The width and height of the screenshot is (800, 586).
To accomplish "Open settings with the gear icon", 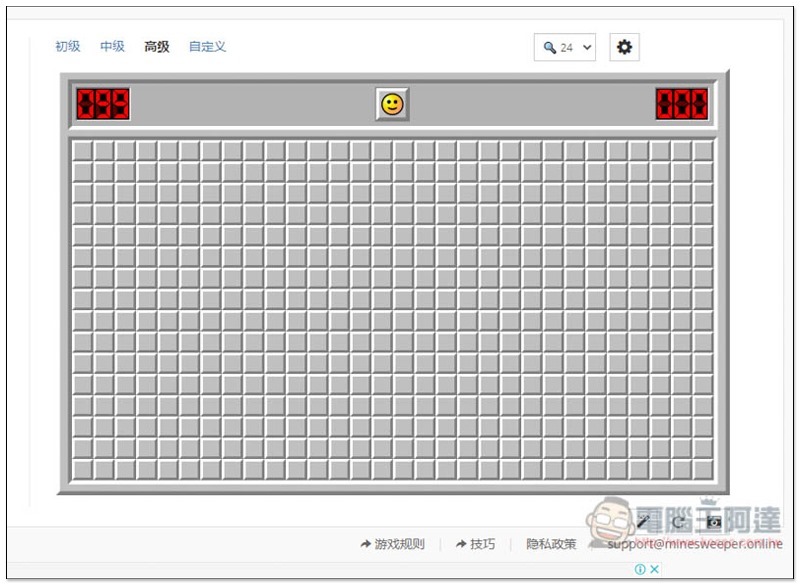I will pyautogui.click(x=624, y=47).
